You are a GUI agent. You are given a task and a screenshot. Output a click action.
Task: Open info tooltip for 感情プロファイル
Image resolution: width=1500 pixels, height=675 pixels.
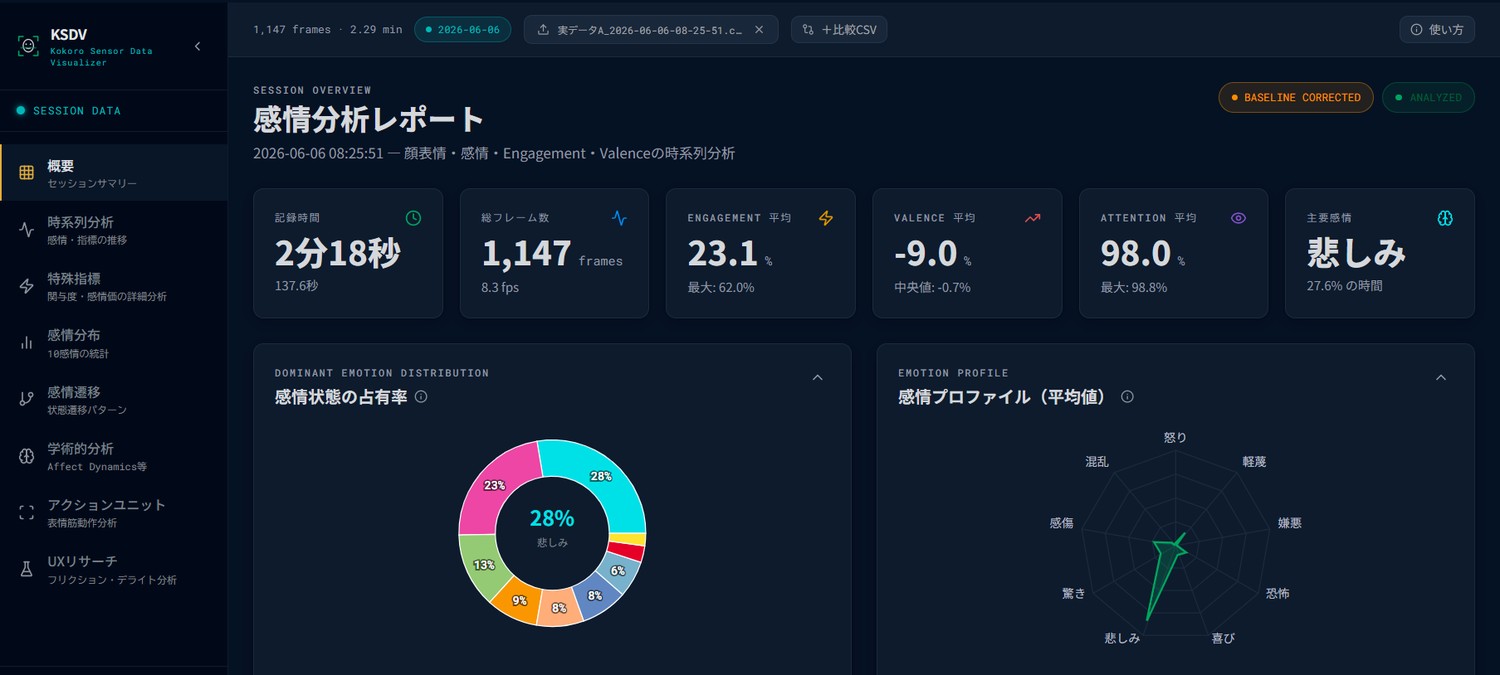(x=1127, y=397)
